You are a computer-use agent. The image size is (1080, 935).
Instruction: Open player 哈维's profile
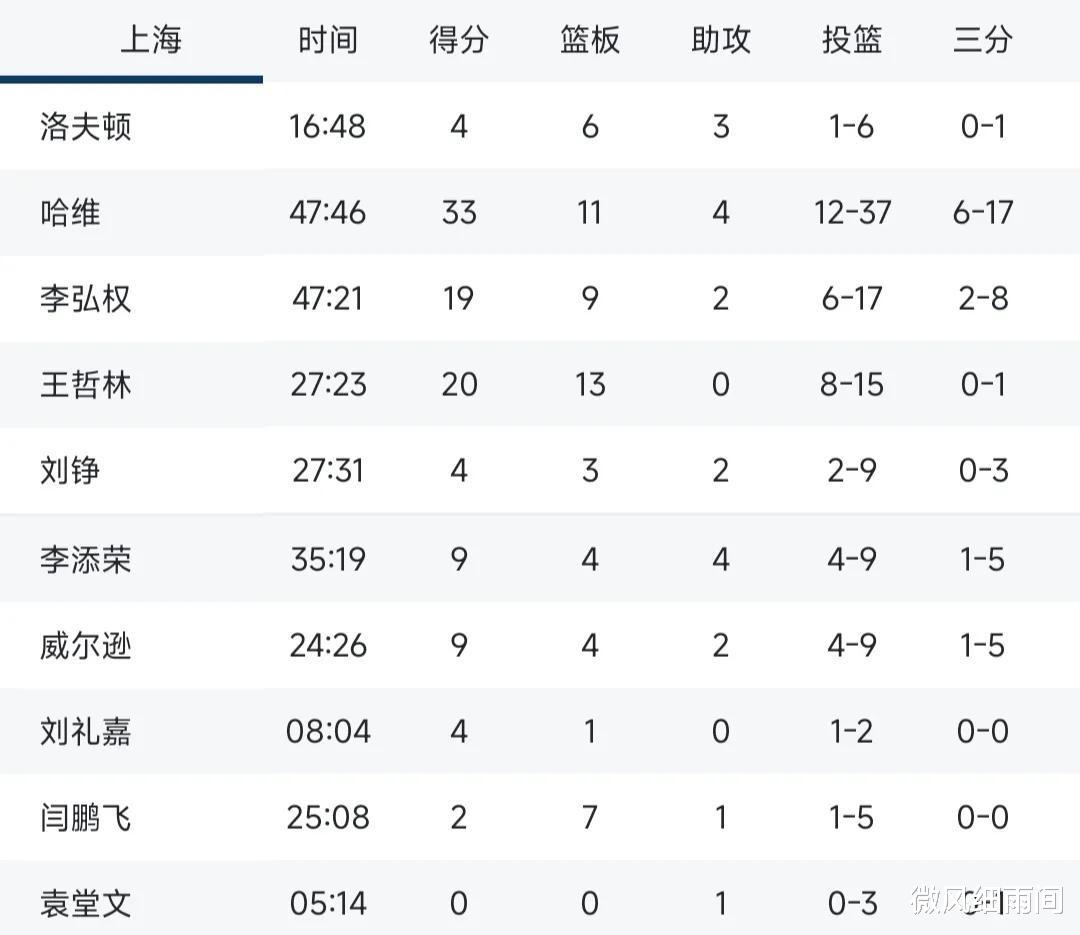[x=70, y=212]
